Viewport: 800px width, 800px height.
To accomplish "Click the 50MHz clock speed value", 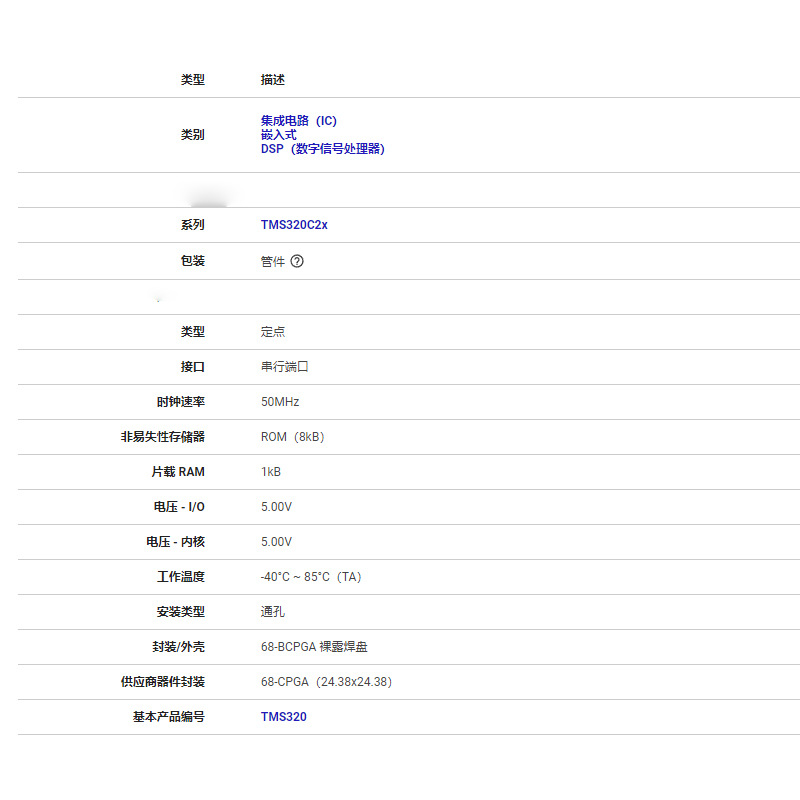I will (x=280, y=402).
